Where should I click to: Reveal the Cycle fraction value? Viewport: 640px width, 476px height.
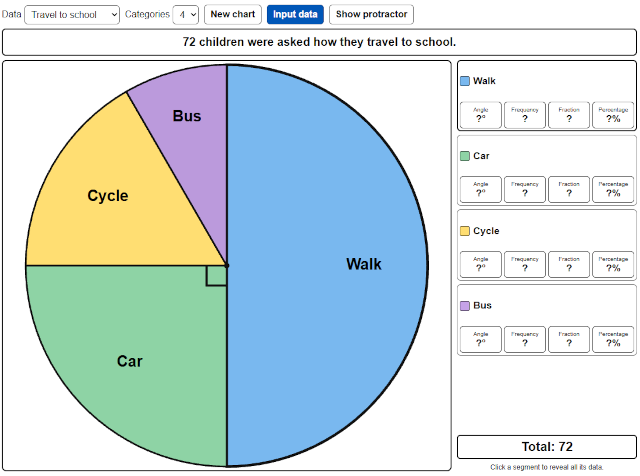pos(569,265)
